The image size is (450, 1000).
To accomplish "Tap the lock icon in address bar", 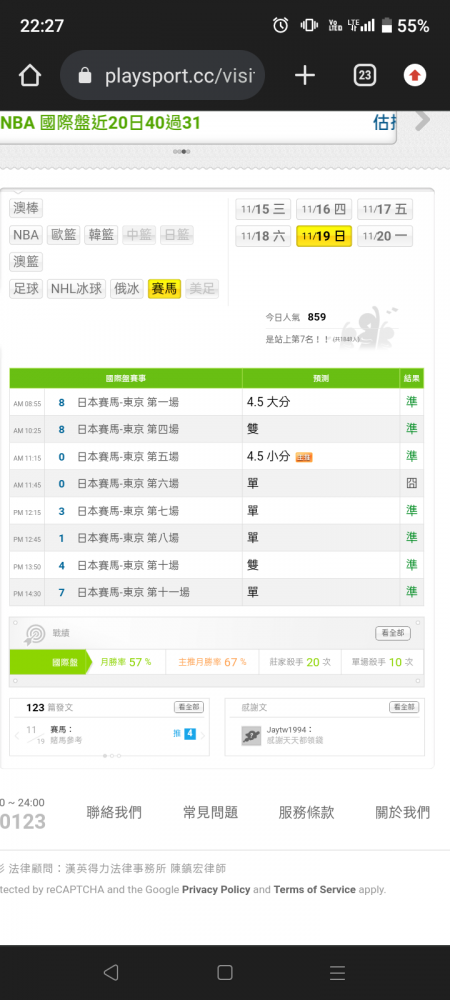I will [85, 77].
